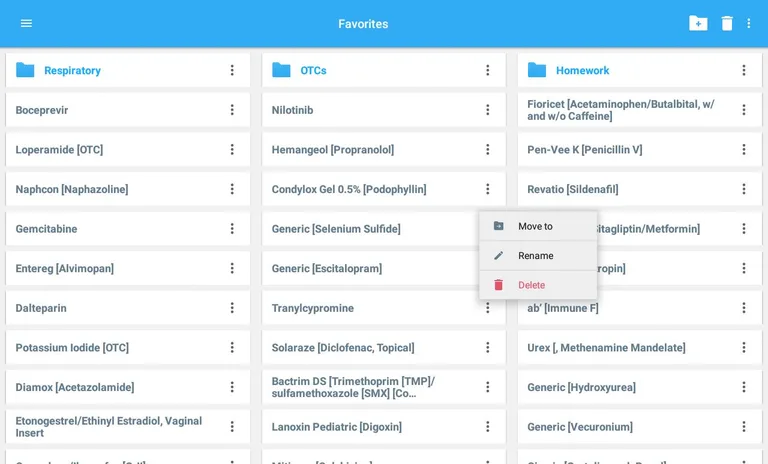Open the Loperamide [OTC] entry

[x=127, y=149]
